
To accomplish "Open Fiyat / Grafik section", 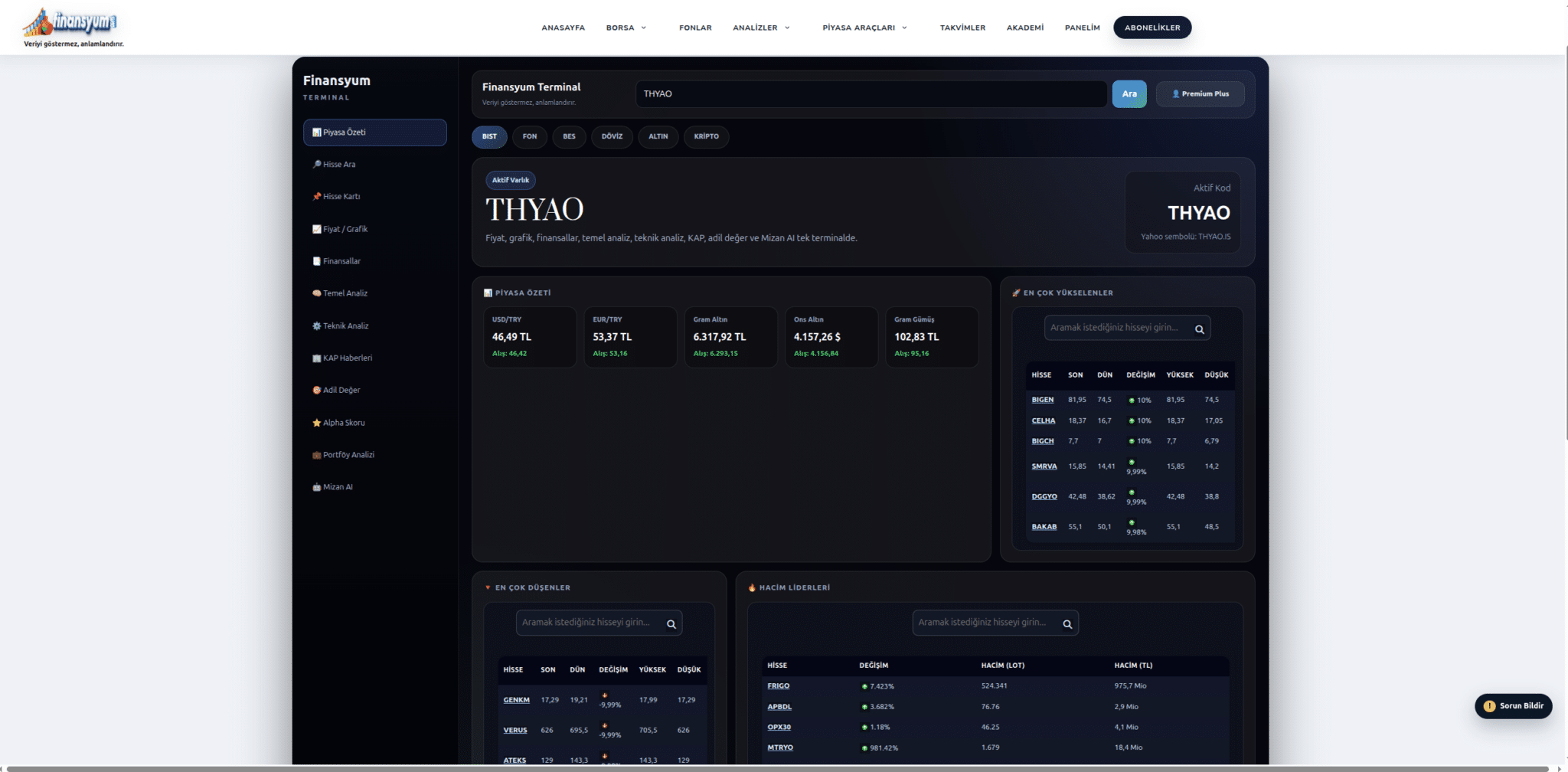I will click(x=374, y=229).
